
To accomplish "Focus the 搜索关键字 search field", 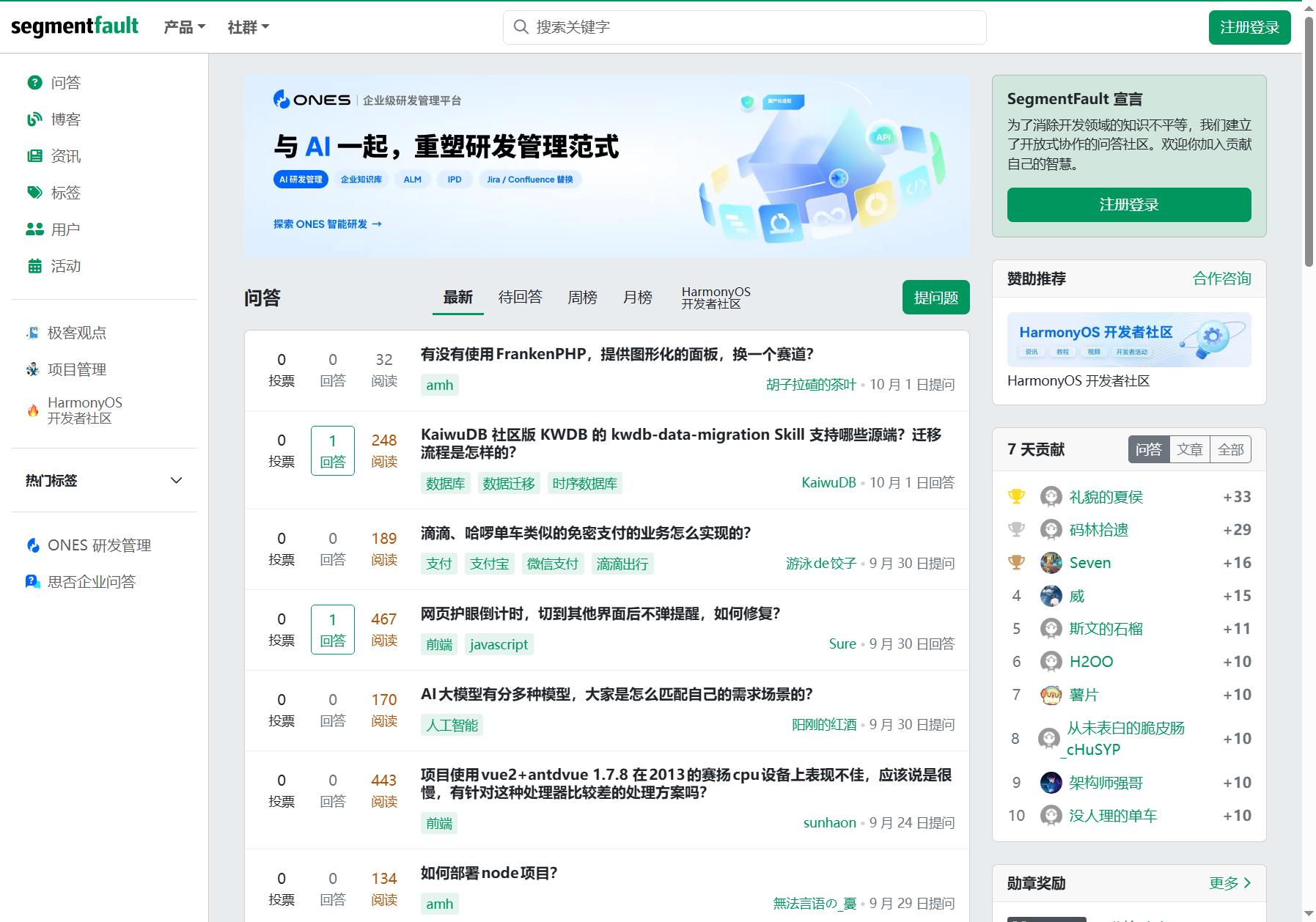I will (x=745, y=27).
